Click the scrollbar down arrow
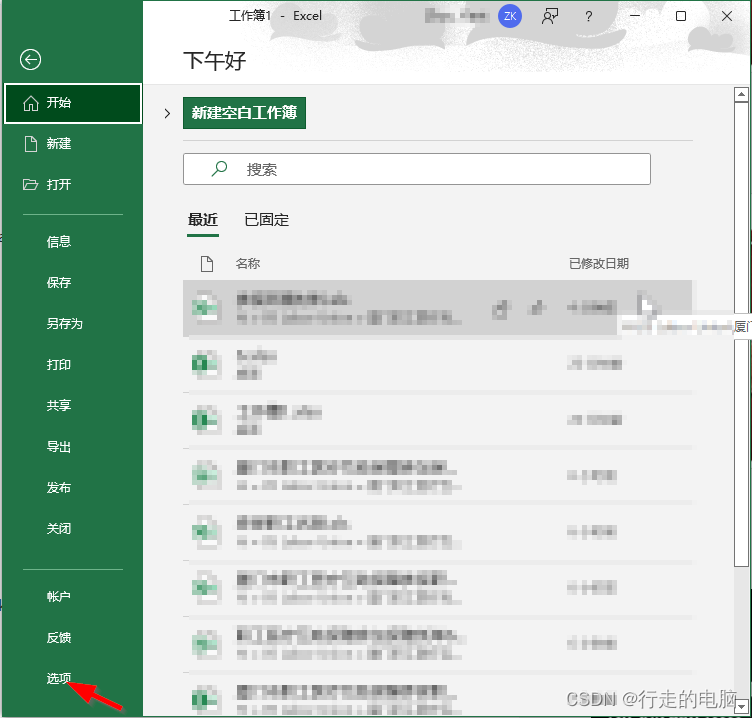The height and width of the screenshot is (718, 752). [741, 706]
